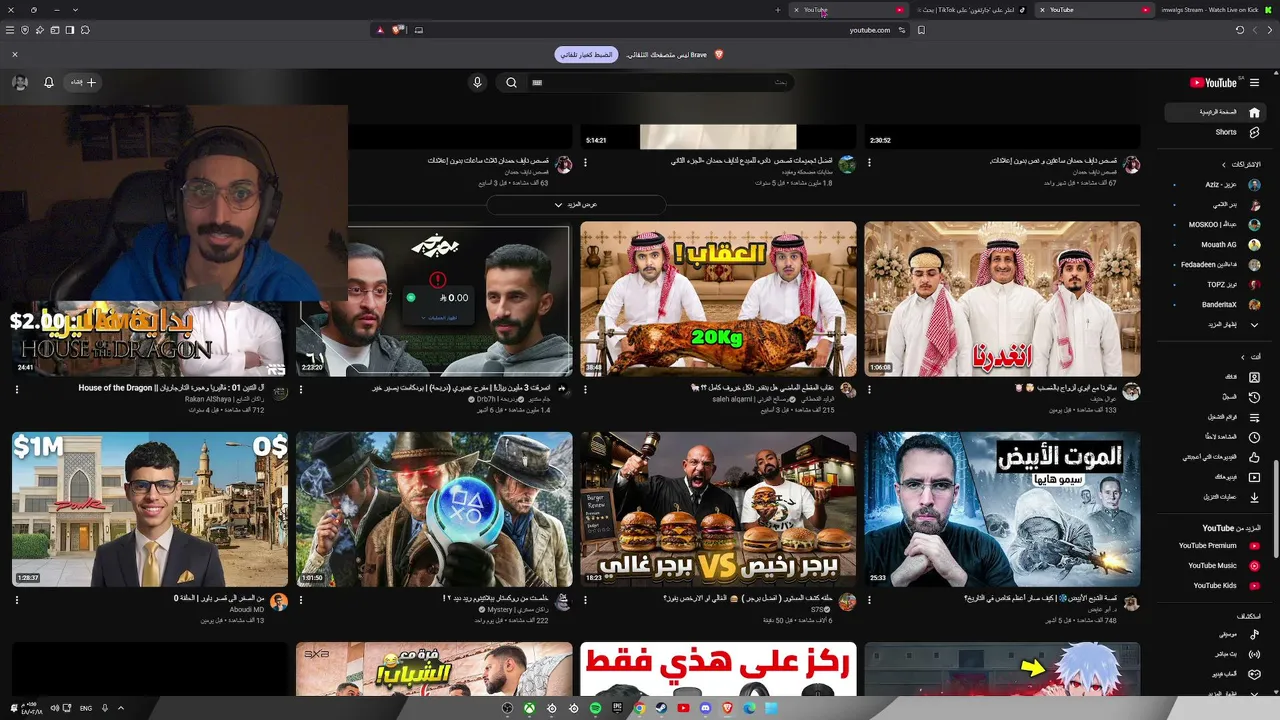Open YouTube Premium link
Viewport: 1280px width, 720px height.
tap(1216, 546)
